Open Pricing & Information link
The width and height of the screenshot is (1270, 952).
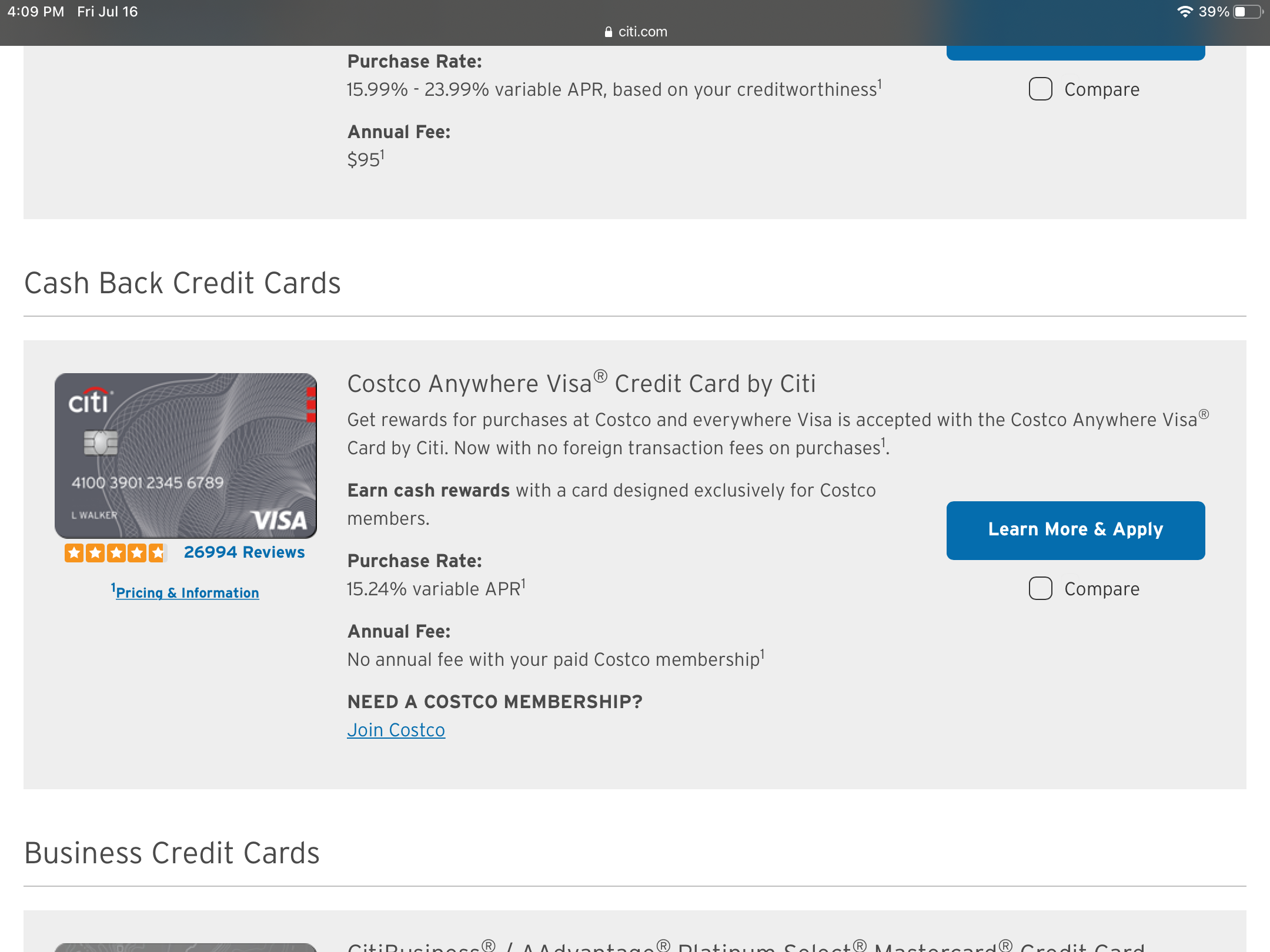point(187,592)
